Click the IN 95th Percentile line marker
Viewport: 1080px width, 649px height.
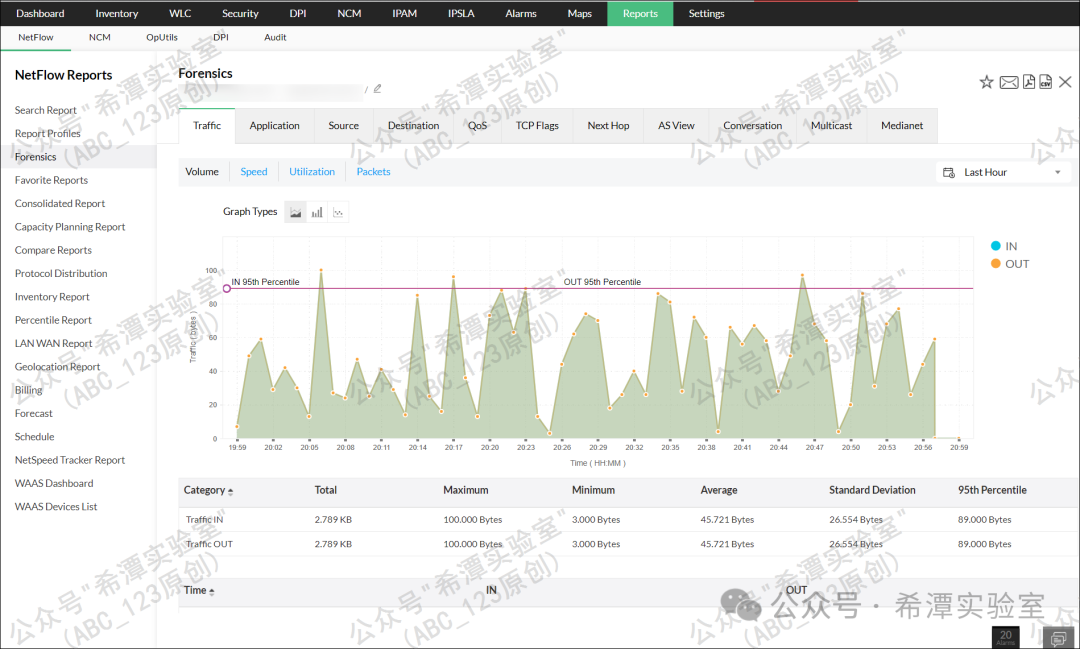click(227, 289)
